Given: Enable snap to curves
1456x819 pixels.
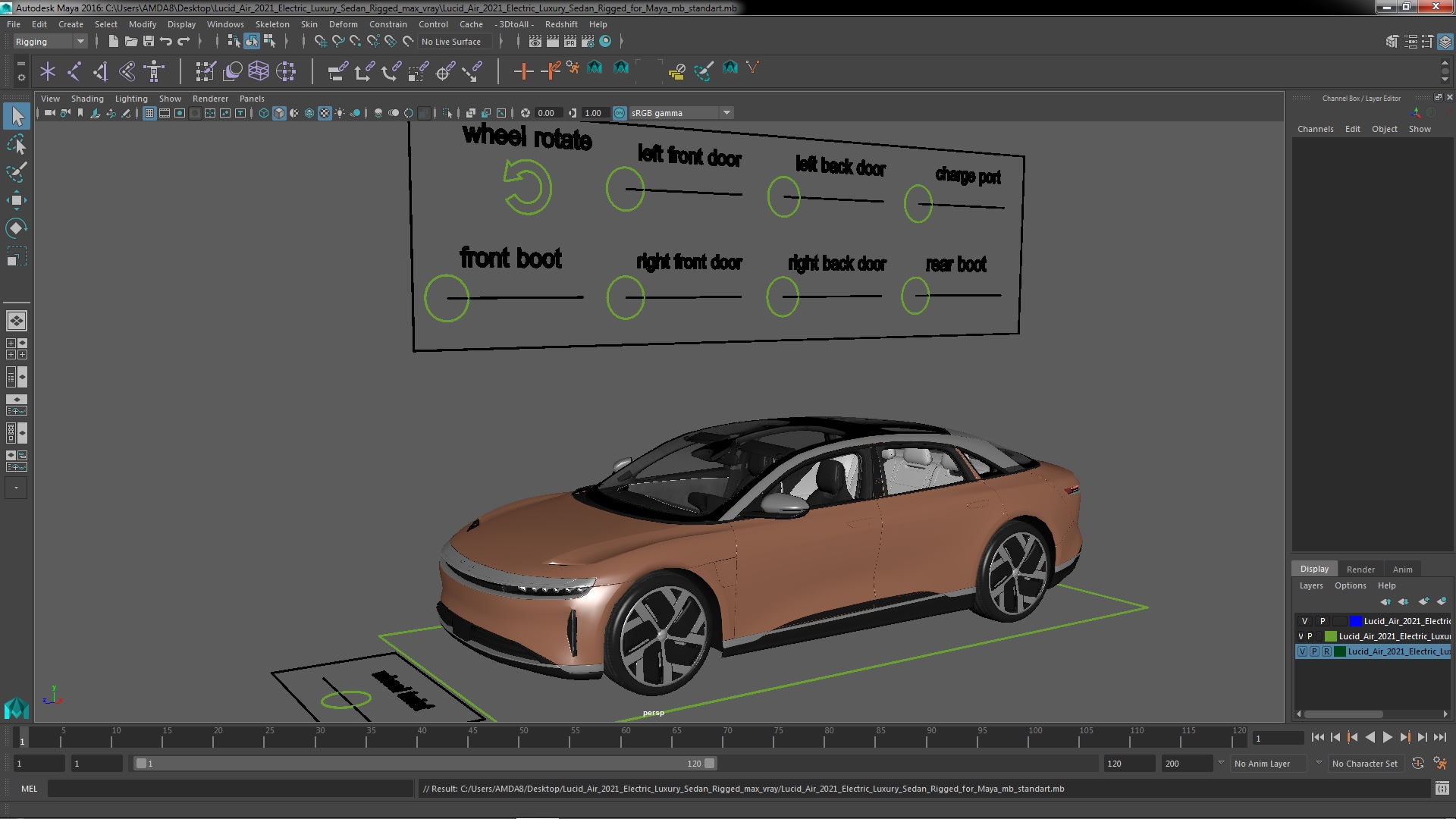Looking at the screenshot, I should (x=338, y=41).
